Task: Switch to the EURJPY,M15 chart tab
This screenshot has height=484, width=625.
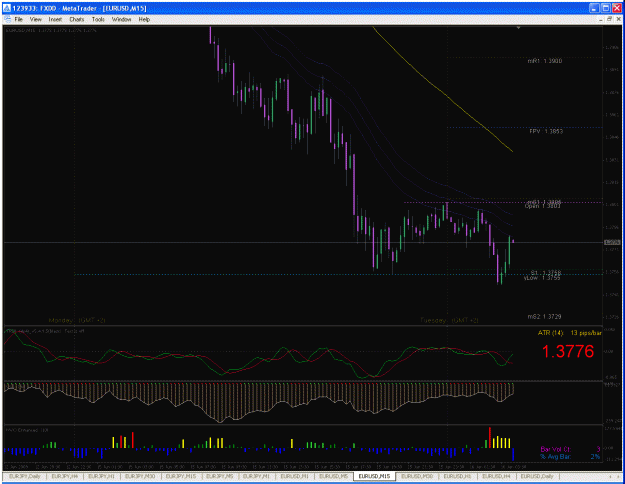Action: 181,476
